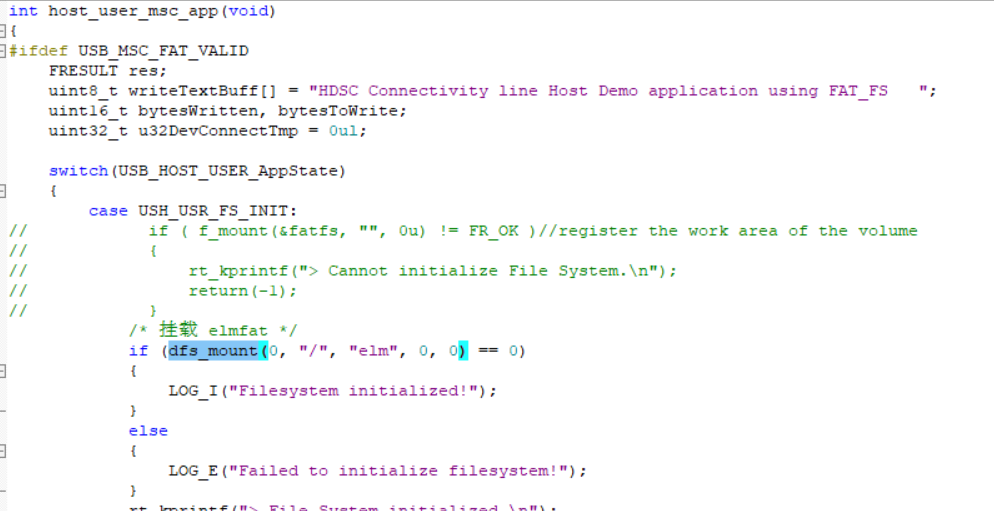The height and width of the screenshot is (511, 994).
Task: Click the case keyword
Action: tap(108, 210)
